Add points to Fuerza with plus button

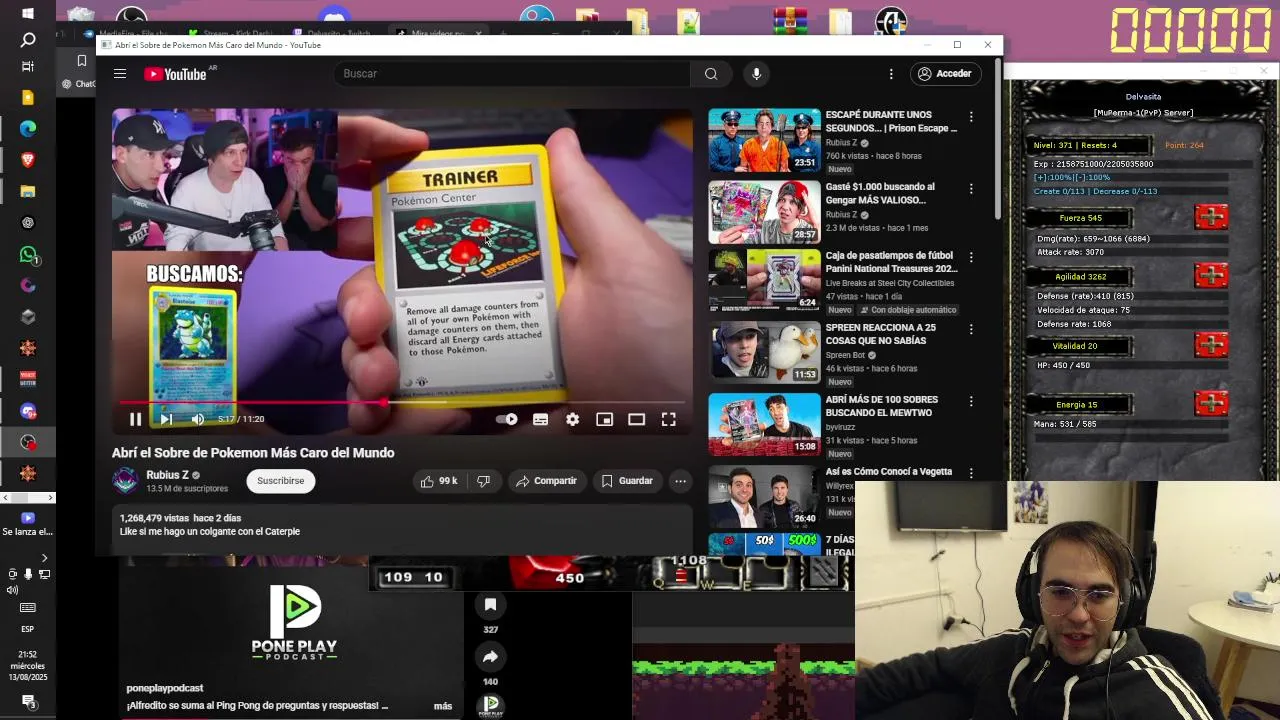click(1211, 217)
